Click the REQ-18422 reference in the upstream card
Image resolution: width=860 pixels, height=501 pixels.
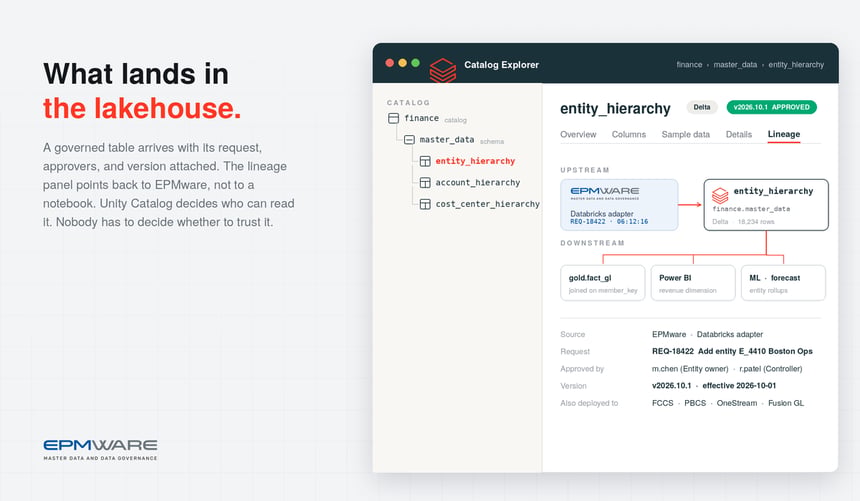[587, 222]
